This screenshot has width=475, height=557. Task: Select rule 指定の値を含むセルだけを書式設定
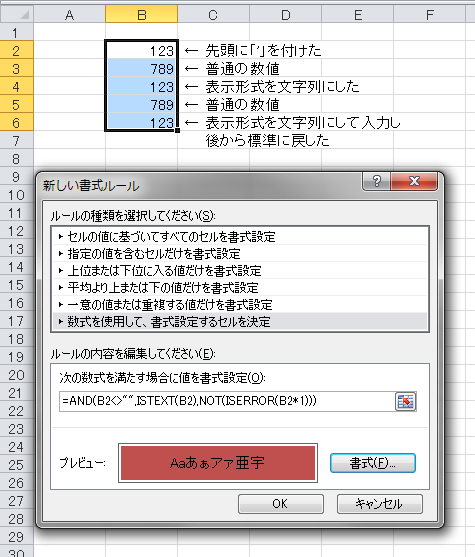click(x=240, y=254)
